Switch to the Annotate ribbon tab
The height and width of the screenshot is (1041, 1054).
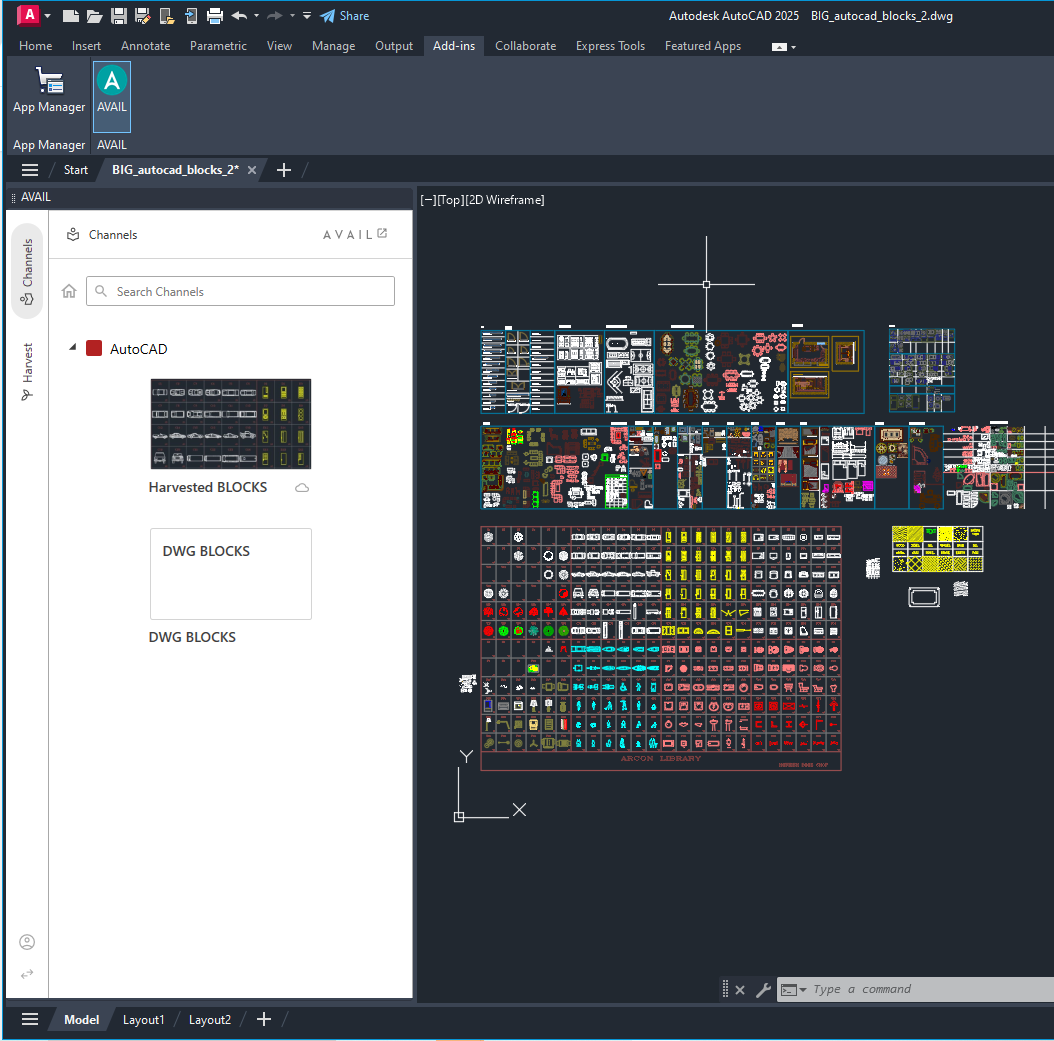click(x=145, y=46)
